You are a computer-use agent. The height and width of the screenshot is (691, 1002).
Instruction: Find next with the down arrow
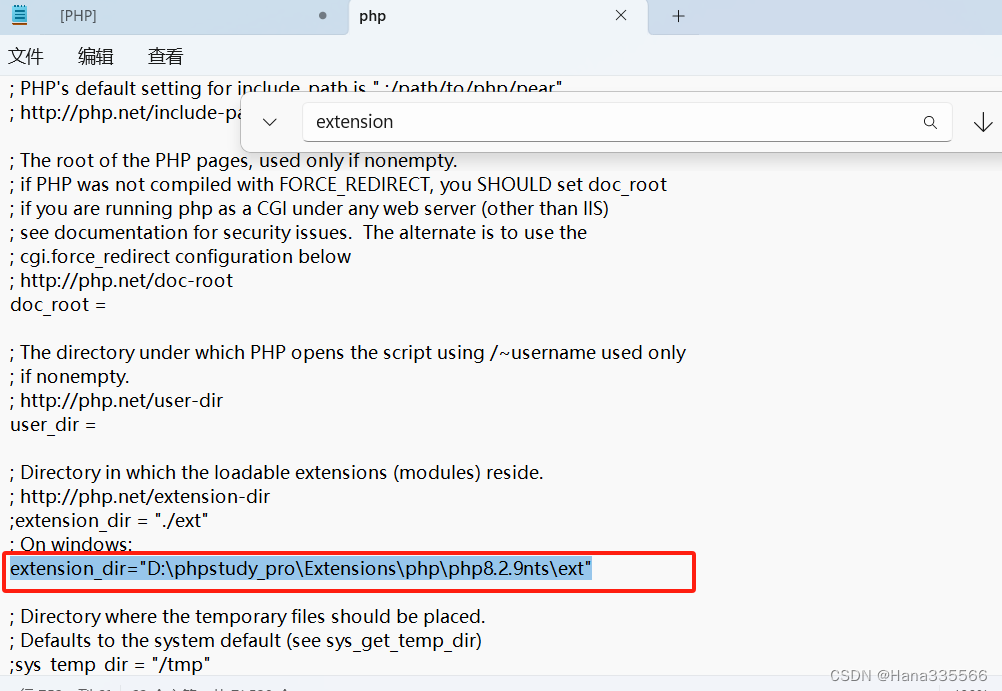pos(983,122)
